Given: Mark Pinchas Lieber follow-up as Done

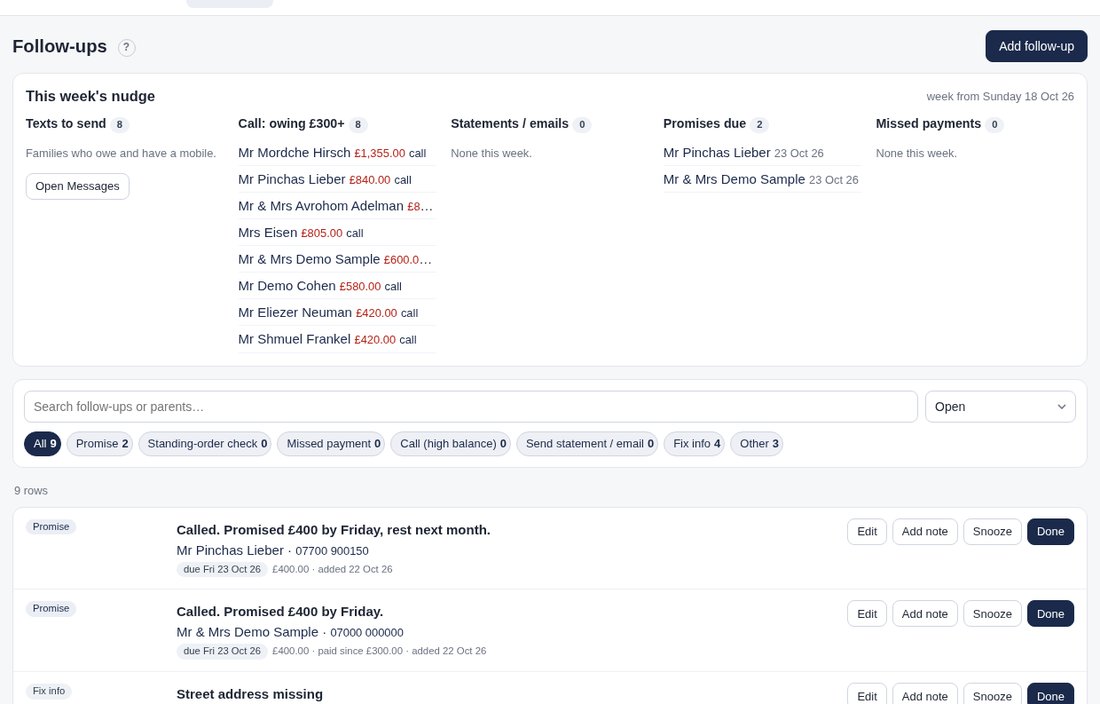Looking at the screenshot, I should (1050, 532).
